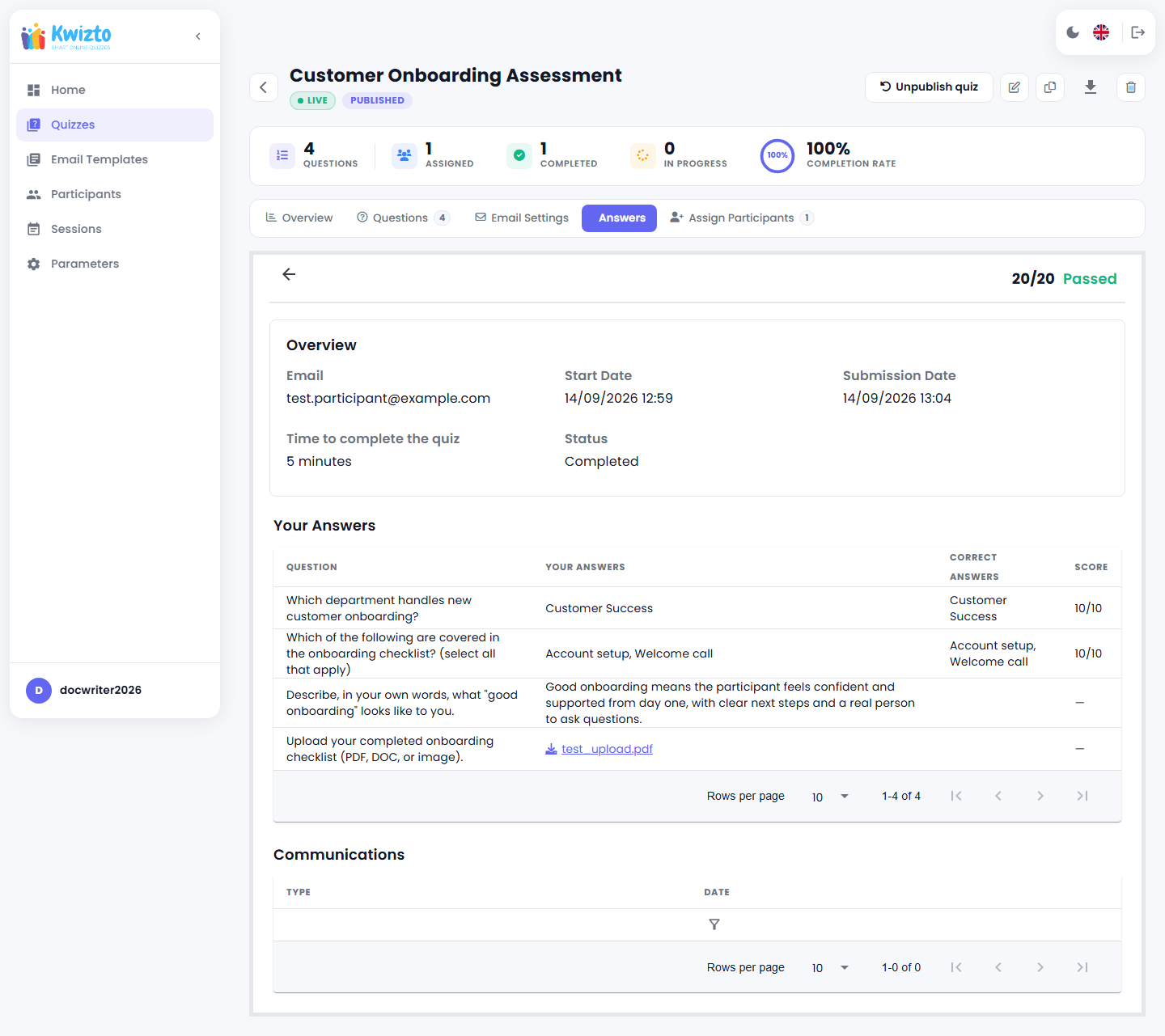Viewport: 1165px width, 1036px height.
Task: Click the edit quiz pencil icon
Action: (x=1015, y=87)
